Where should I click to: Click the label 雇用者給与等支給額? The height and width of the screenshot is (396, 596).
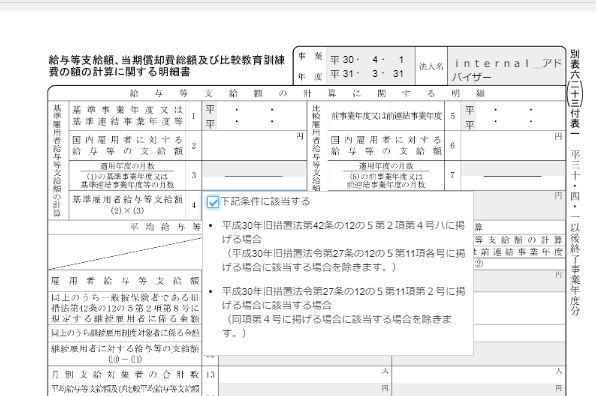coord(125,281)
